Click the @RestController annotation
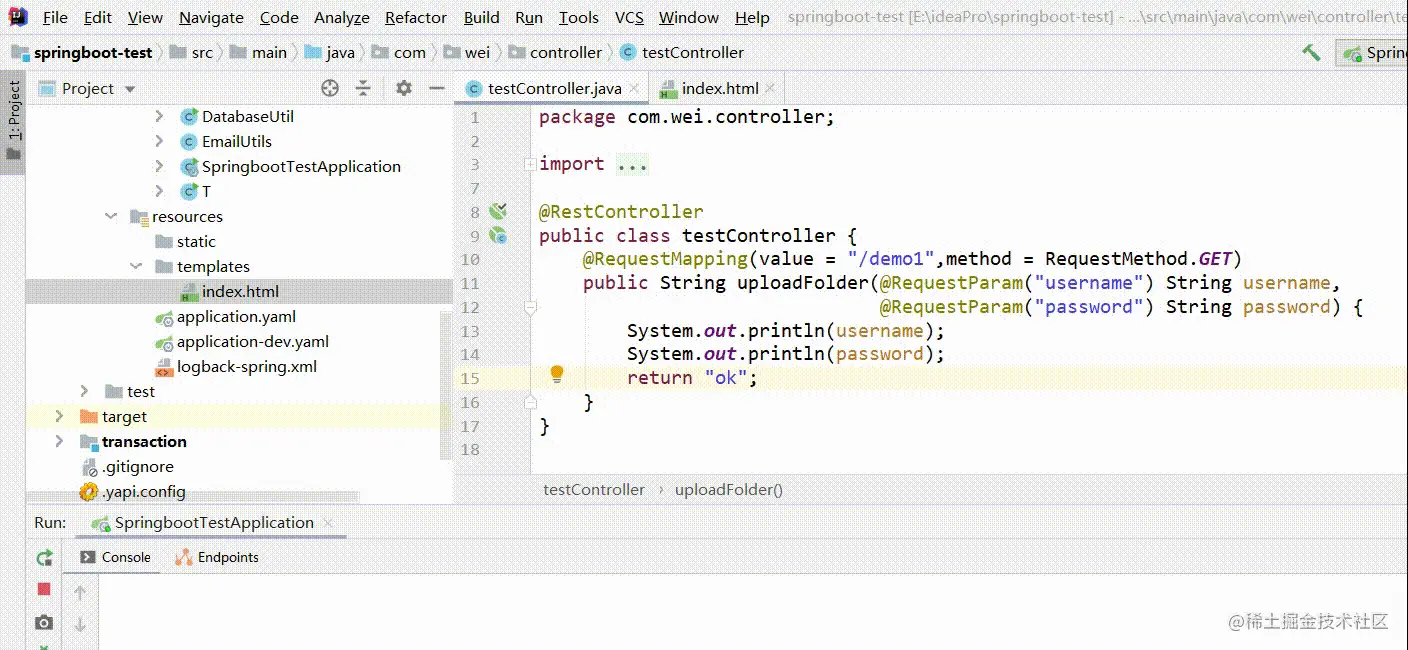The image size is (1408, 650). (621, 212)
